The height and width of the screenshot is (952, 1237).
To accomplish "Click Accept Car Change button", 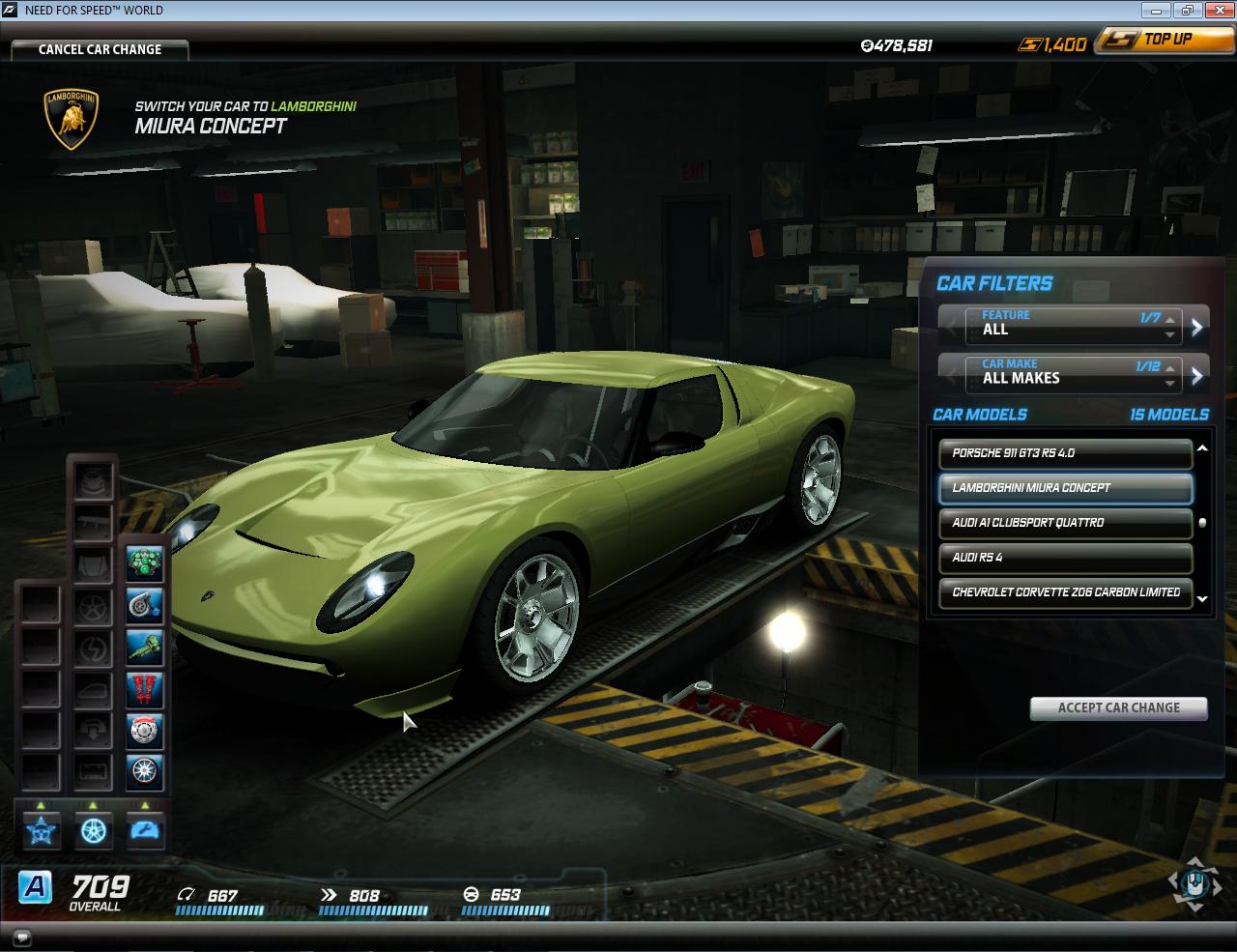I will pyautogui.click(x=1118, y=707).
